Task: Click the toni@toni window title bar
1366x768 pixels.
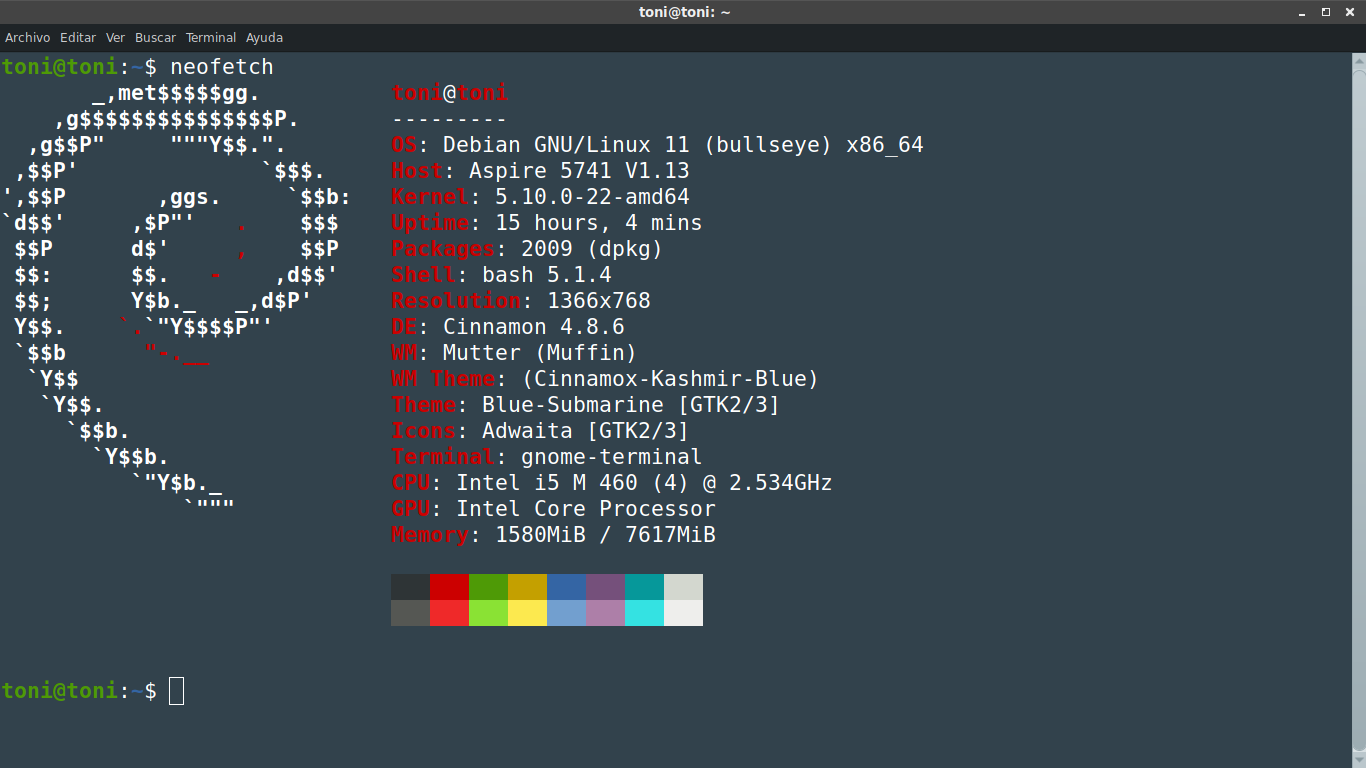Action: tap(684, 12)
